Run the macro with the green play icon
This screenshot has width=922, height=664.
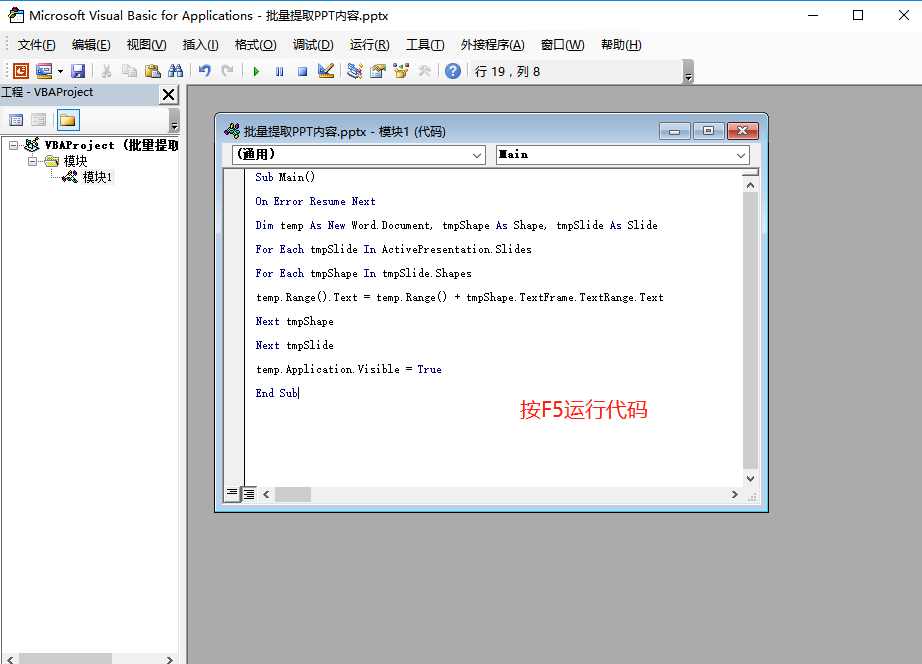tap(256, 72)
